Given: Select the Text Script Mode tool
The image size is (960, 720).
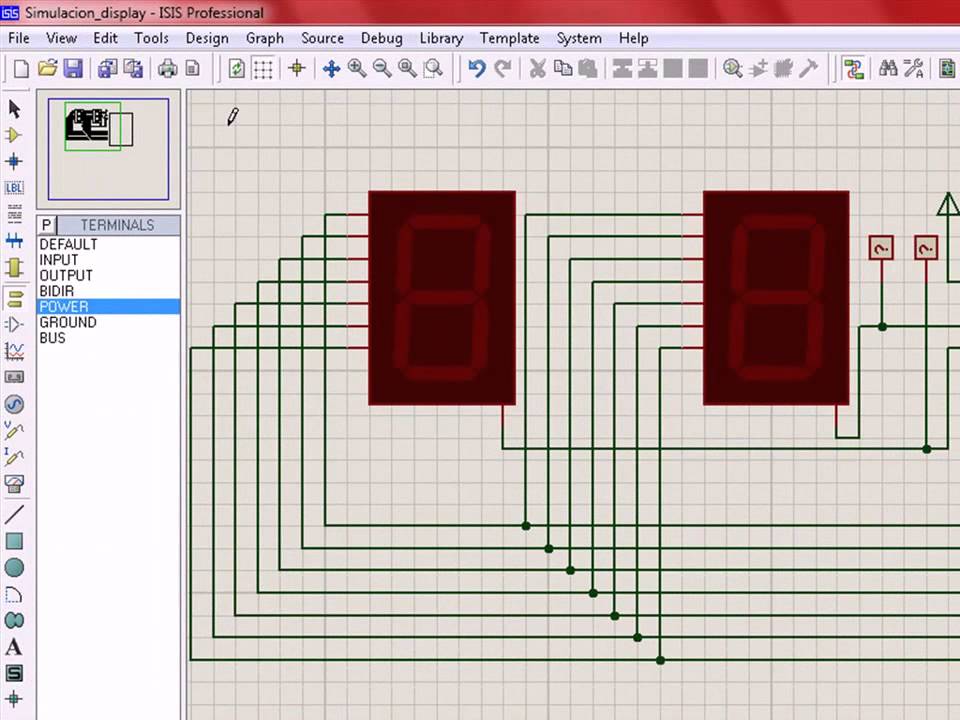Looking at the screenshot, I should coord(14,214).
